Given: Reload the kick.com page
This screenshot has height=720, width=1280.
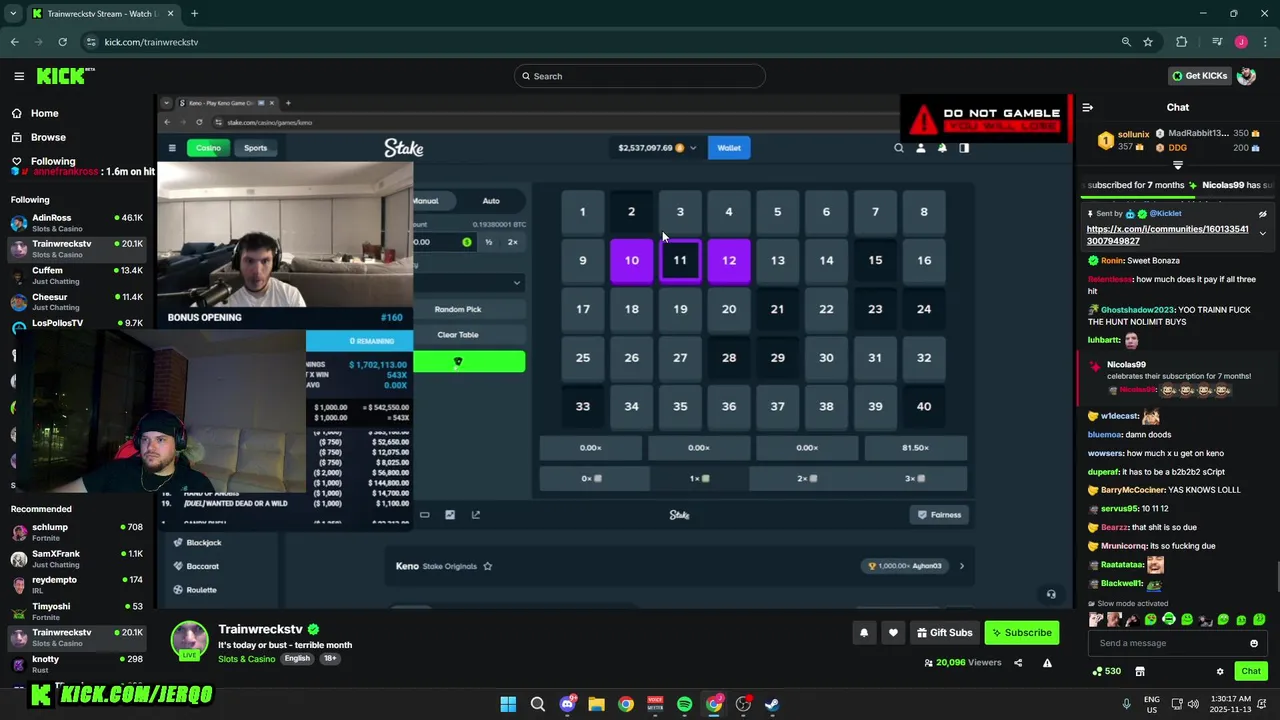Looking at the screenshot, I should (62, 42).
